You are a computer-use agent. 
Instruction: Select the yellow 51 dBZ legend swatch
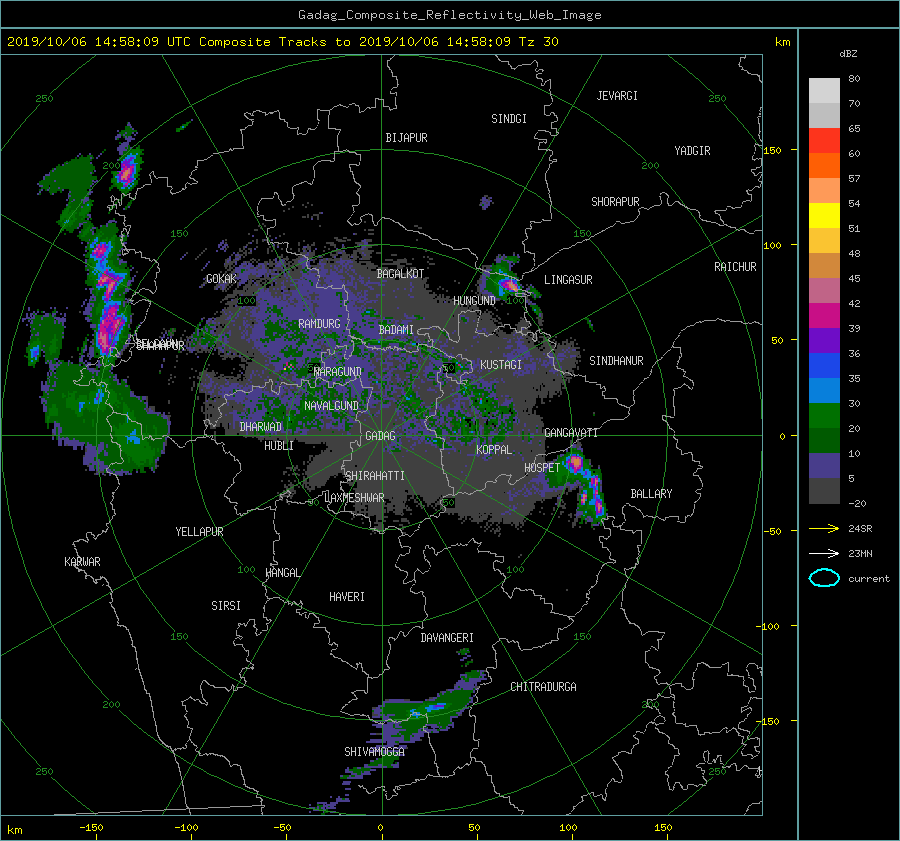tap(824, 216)
